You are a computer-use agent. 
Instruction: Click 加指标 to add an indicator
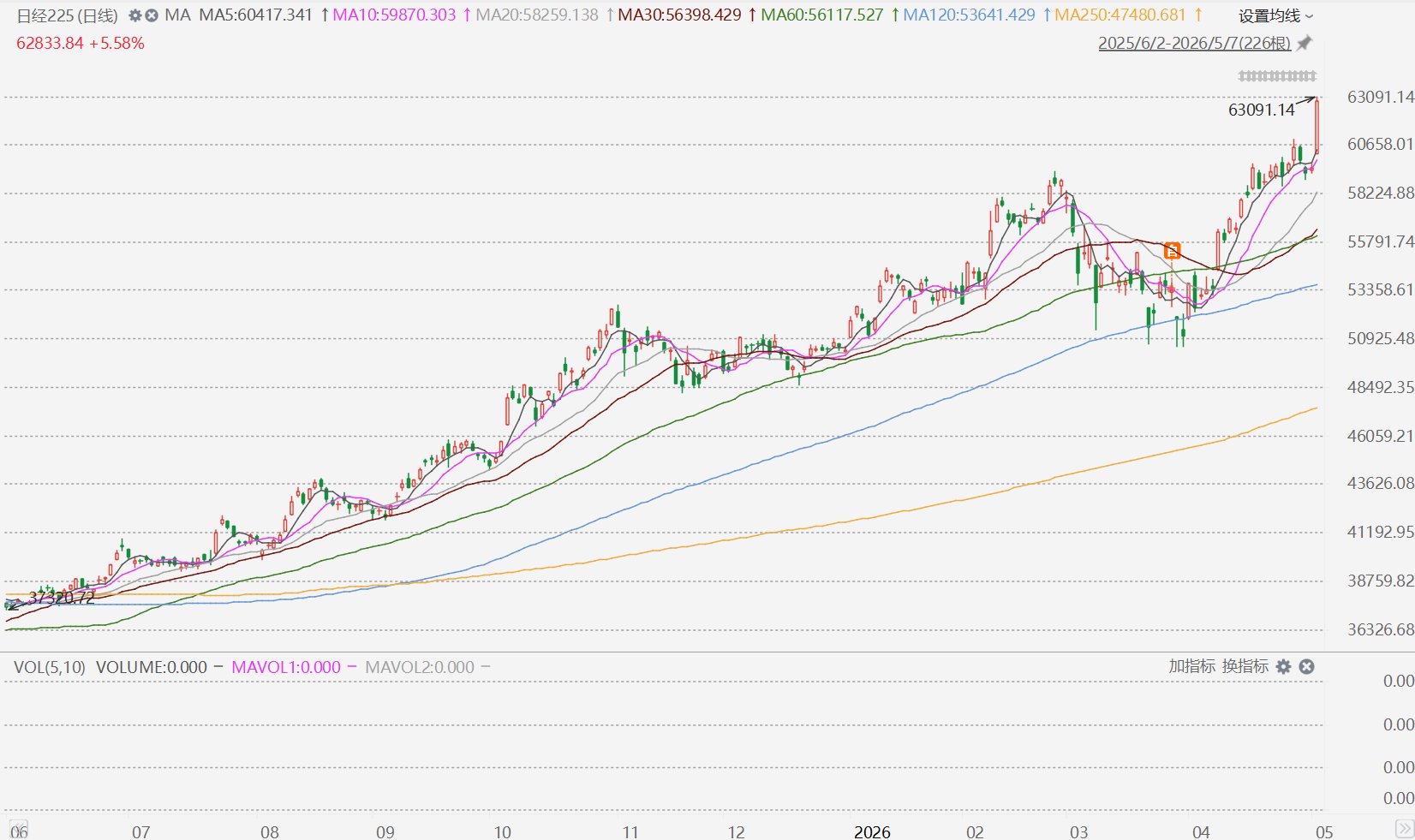(1191, 666)
